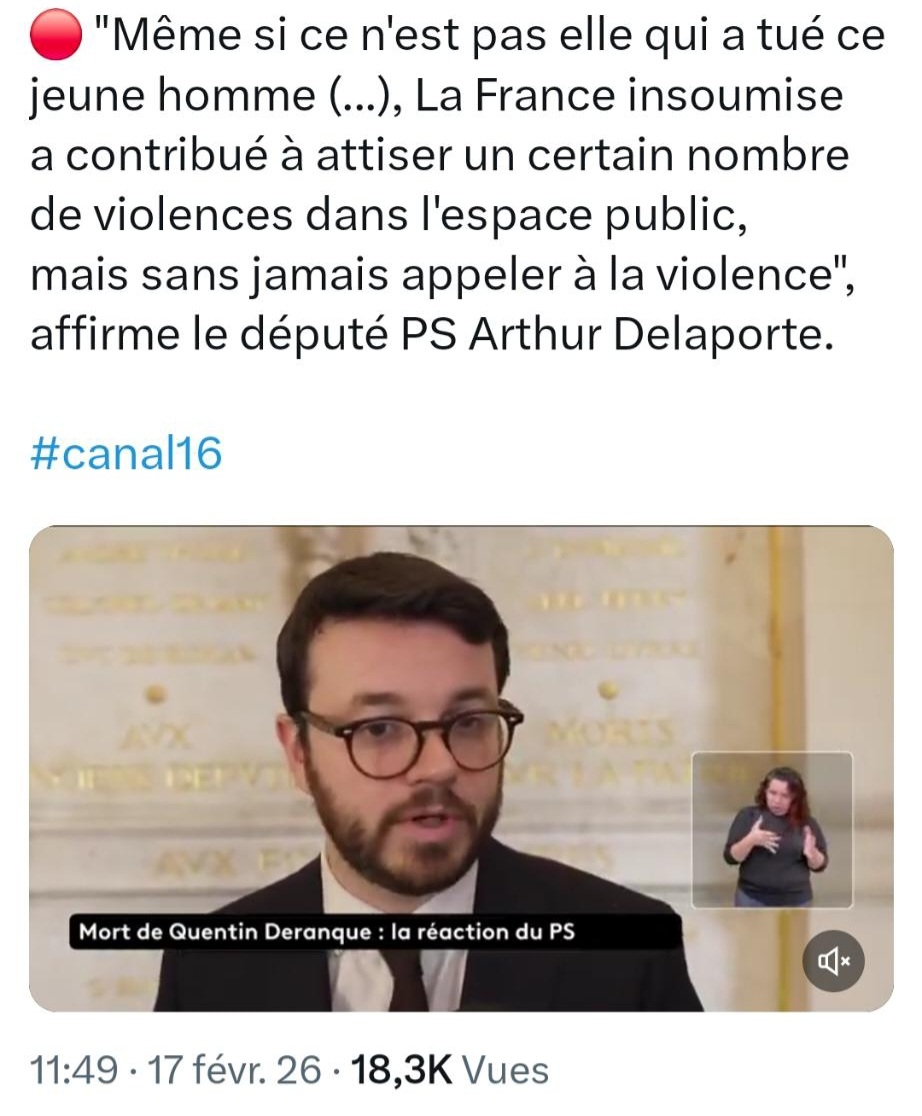The height and width of the screenshot is (1116, 922).
Task: Click the phrase "la réaction du PS" in the banner
Action: (483, 932)
